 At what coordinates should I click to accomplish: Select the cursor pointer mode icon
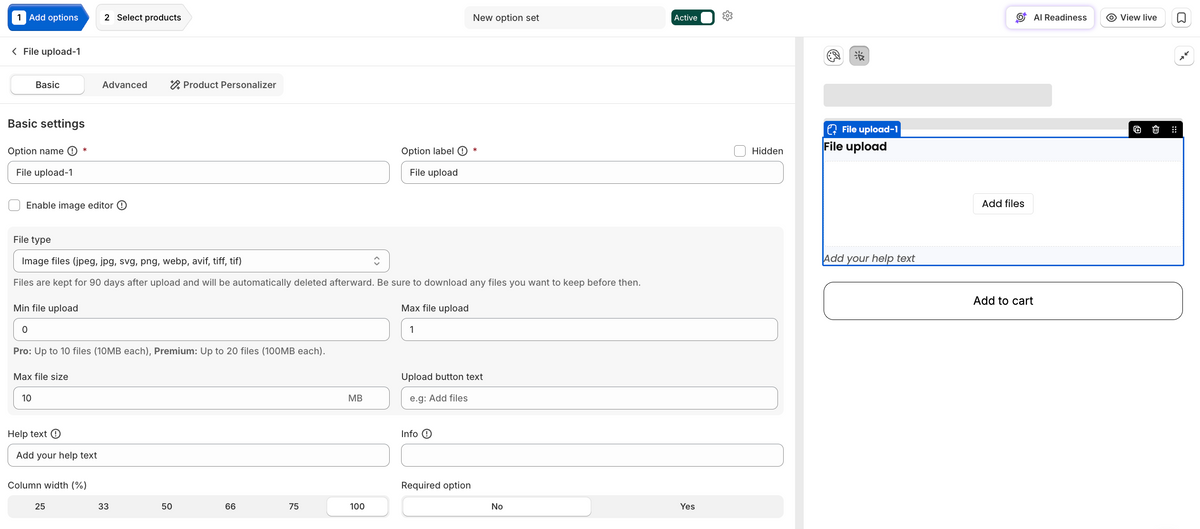click(x=859, y=56)
